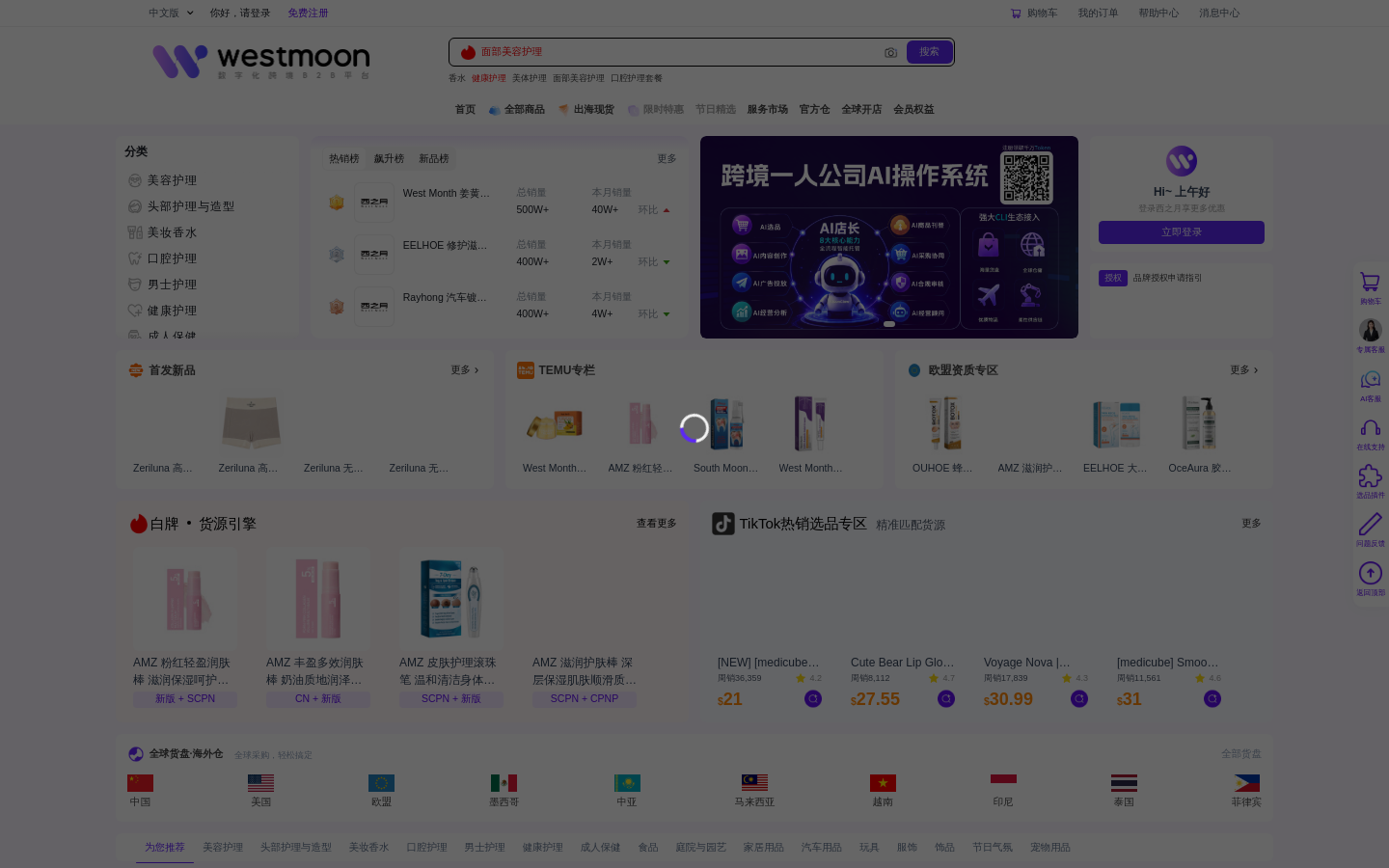Click the round purple icon on the $21 product
1389x868 pixels.
(x=813, y=698)
